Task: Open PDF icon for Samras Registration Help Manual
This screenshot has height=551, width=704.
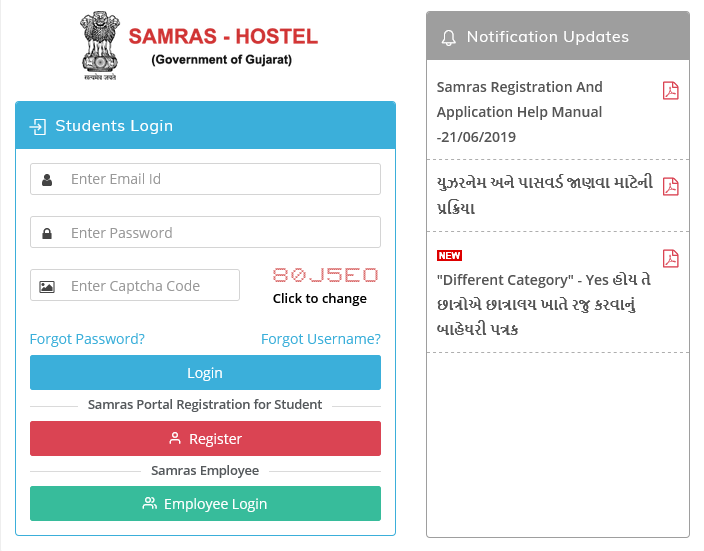Action: click(x=670, y=90)
